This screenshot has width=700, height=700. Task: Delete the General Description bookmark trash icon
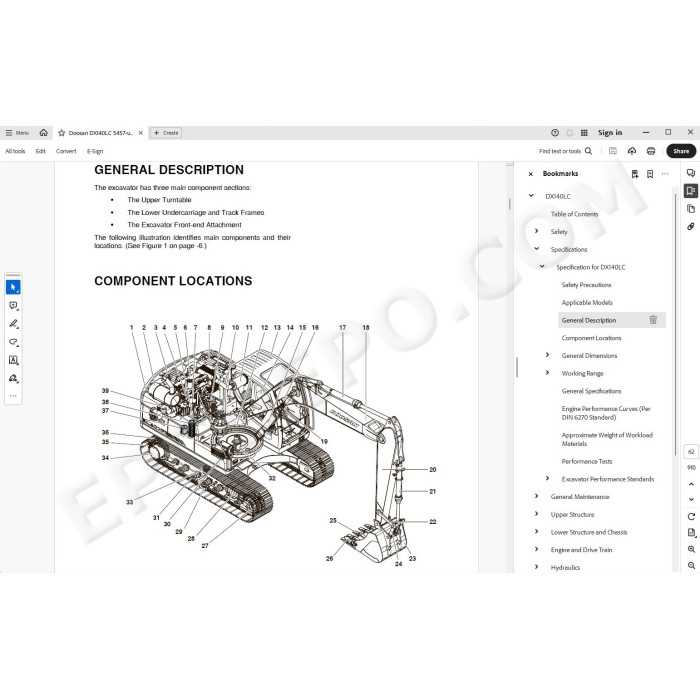[x=653, y=320]
